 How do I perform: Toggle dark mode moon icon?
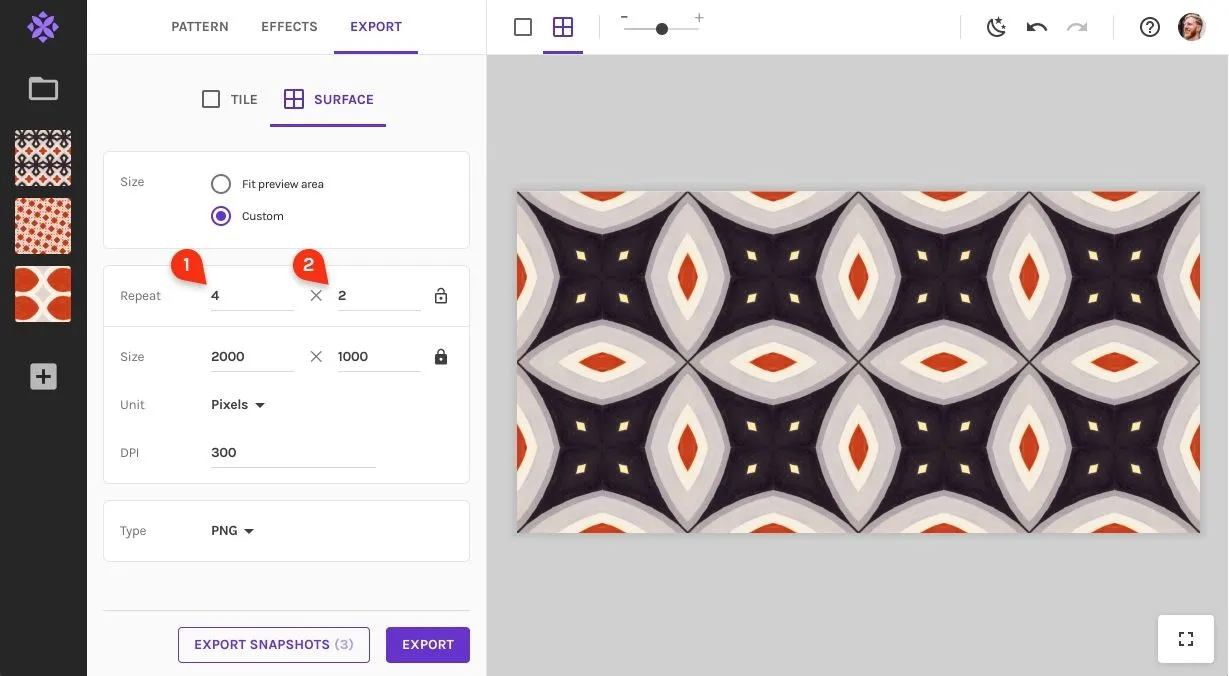(x=996, y=27)
